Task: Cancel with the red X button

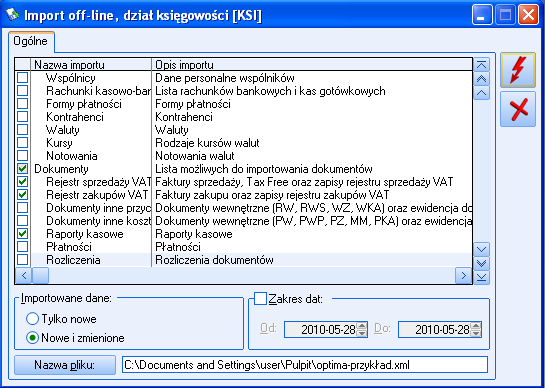Action: pos(518,109)
